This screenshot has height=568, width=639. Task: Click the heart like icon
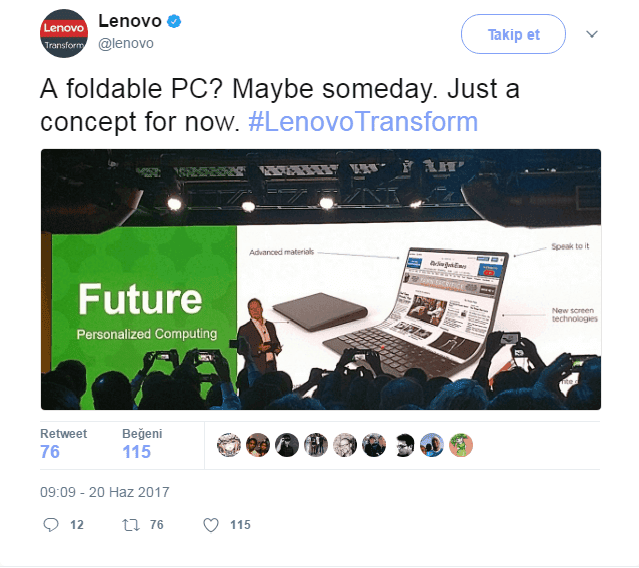pyautogui.click(x=211, y=525)
